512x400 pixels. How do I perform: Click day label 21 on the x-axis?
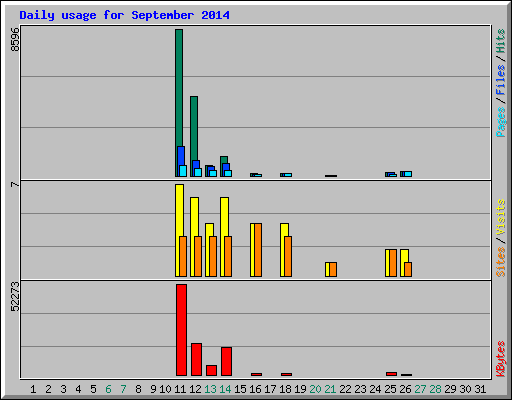coord(330,389)
